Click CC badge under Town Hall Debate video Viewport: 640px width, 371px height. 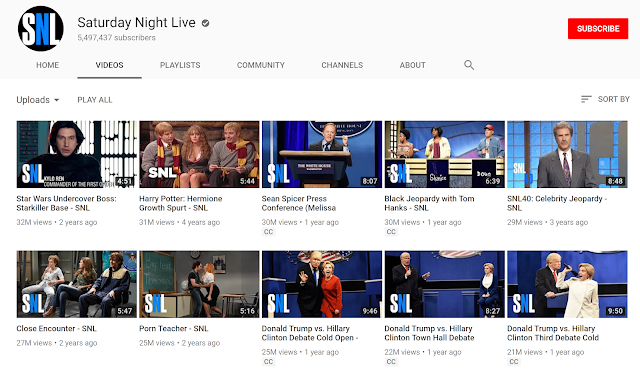[x=391, y=362]
